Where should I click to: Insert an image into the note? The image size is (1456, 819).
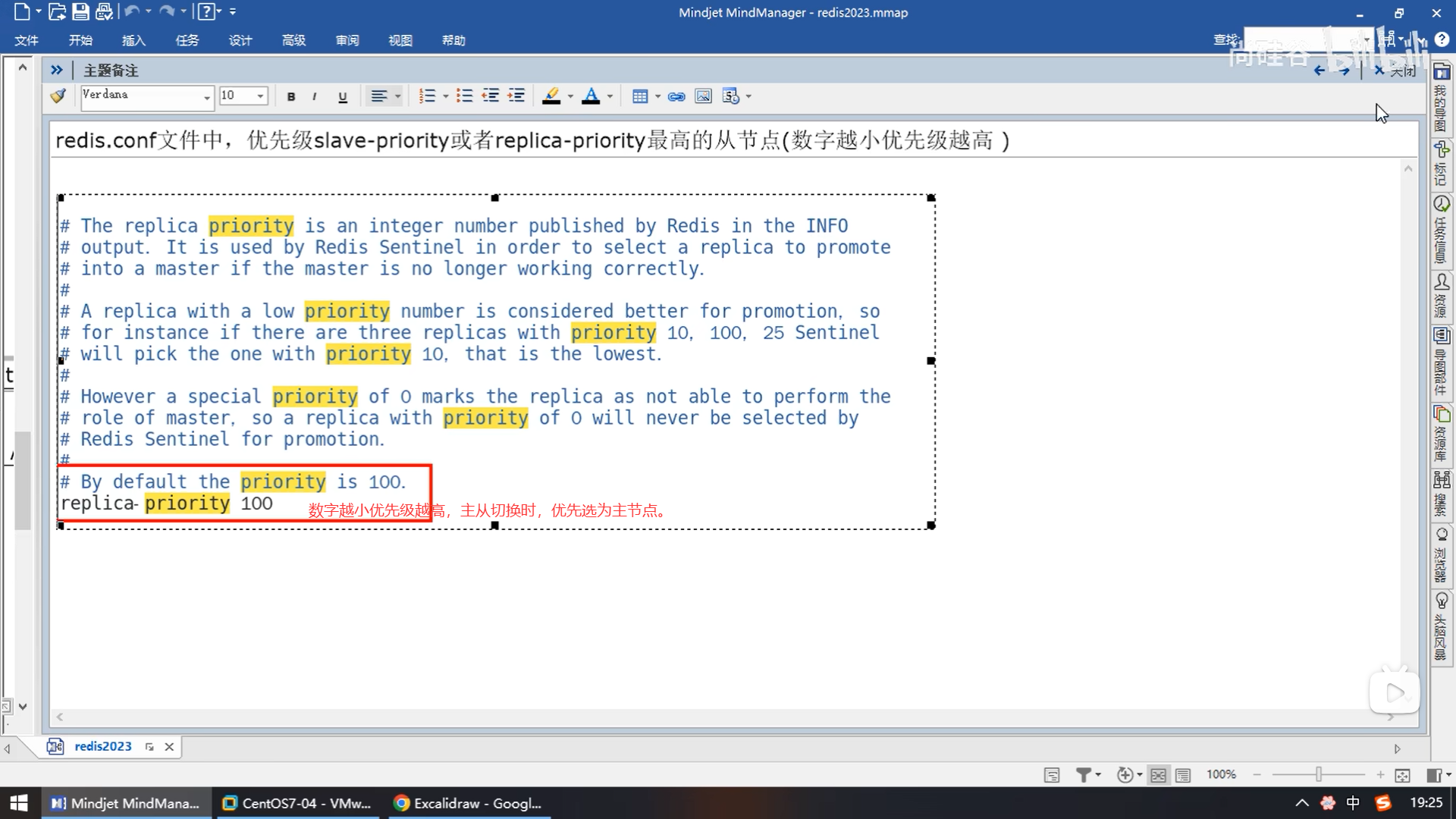pyautogui.click(x=703, y=96)
